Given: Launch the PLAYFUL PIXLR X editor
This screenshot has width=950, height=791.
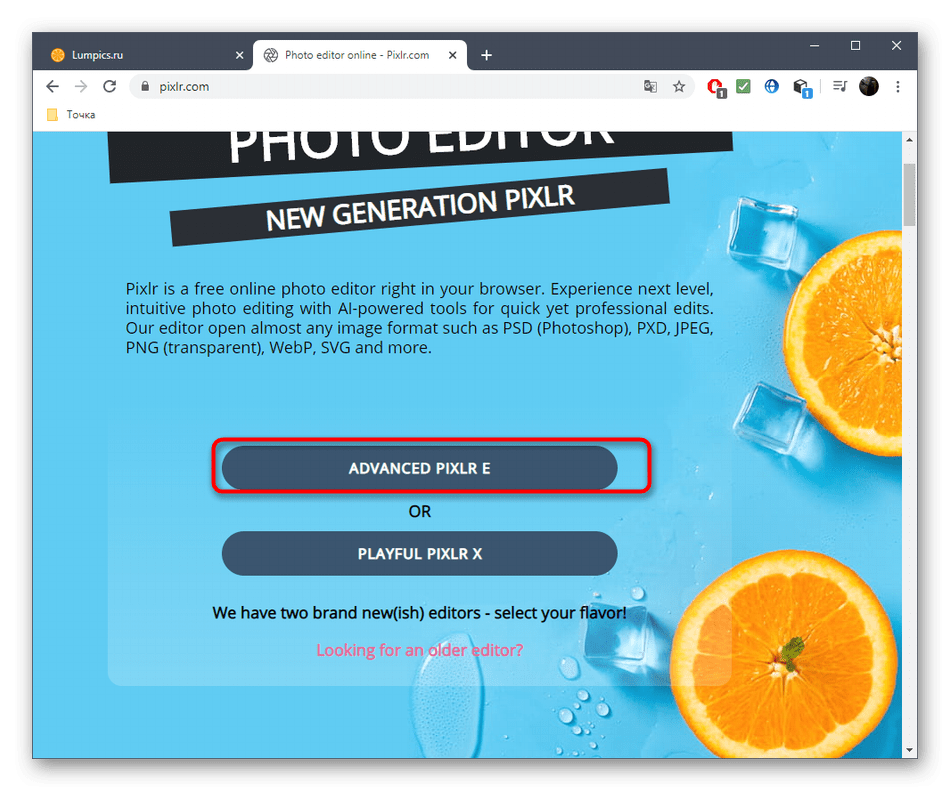Looking at the screenshot, I should (x=419, y=554).
